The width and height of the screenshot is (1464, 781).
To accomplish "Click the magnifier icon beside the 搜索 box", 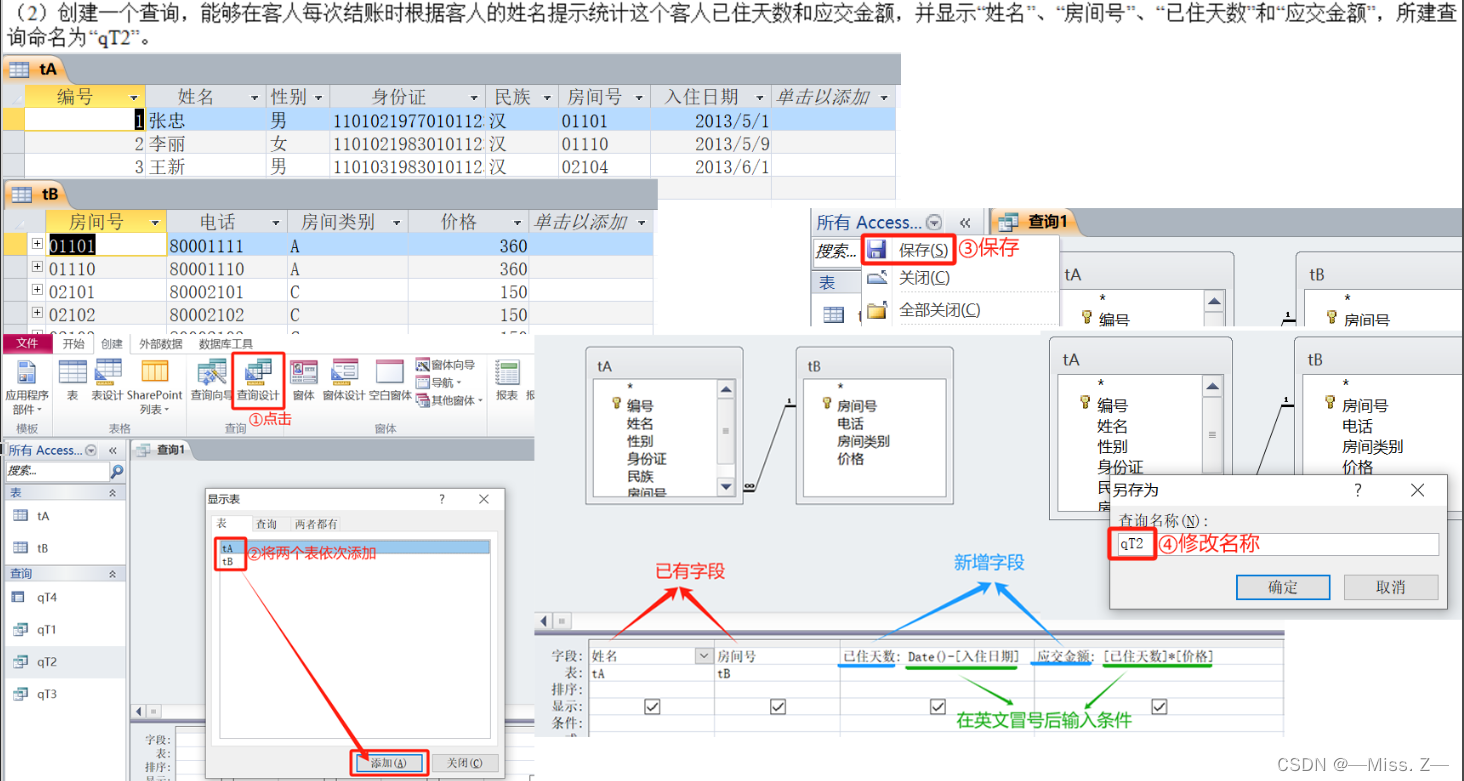I will coord(117,471).
